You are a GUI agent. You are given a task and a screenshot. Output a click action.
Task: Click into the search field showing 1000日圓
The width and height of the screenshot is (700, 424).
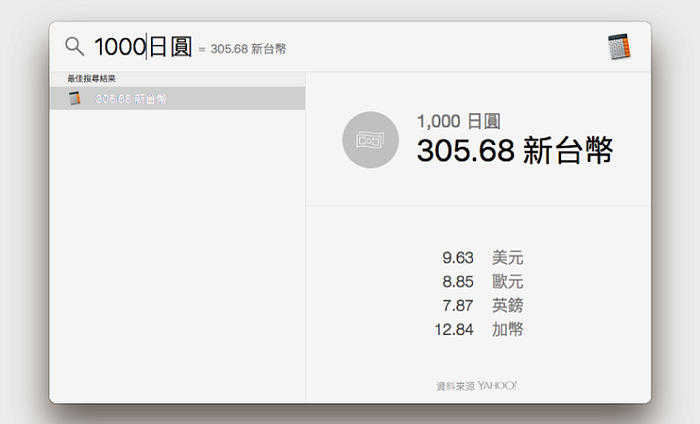143,46
